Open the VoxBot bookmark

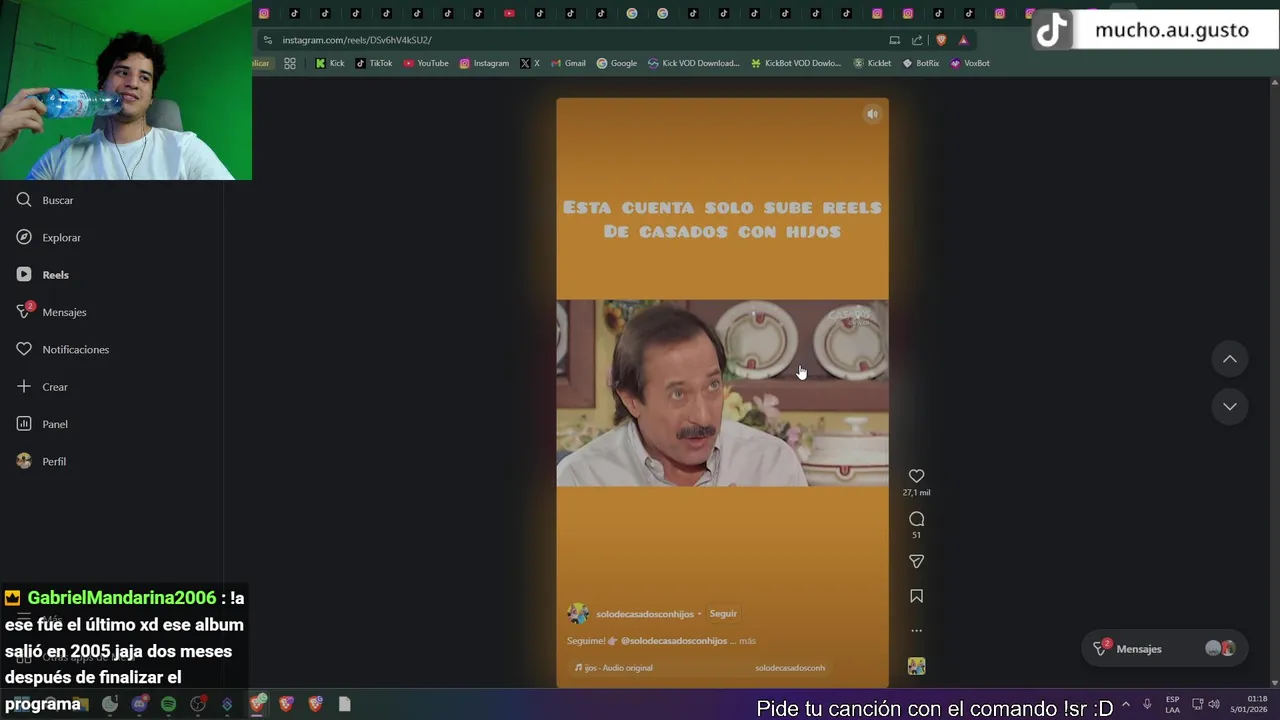[x=970, y=63]
